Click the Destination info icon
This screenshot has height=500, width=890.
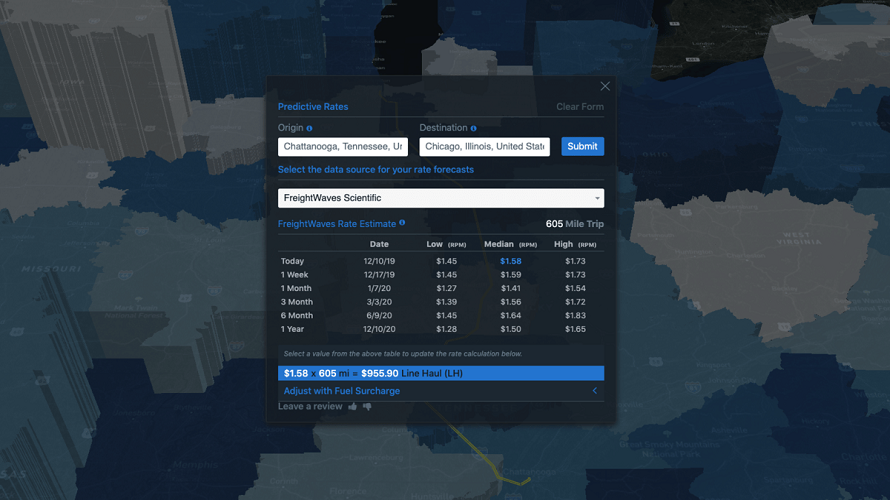pos(473,128)
